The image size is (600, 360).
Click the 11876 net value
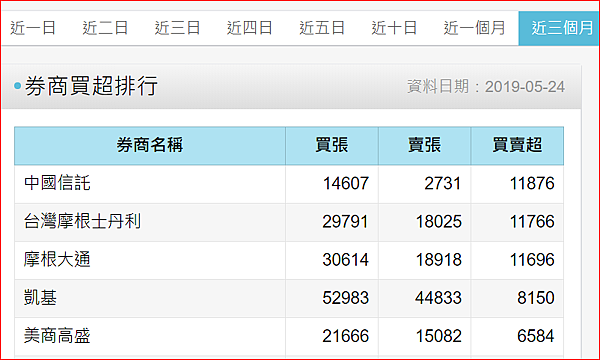pyautogui.click(x=532, y=183)
